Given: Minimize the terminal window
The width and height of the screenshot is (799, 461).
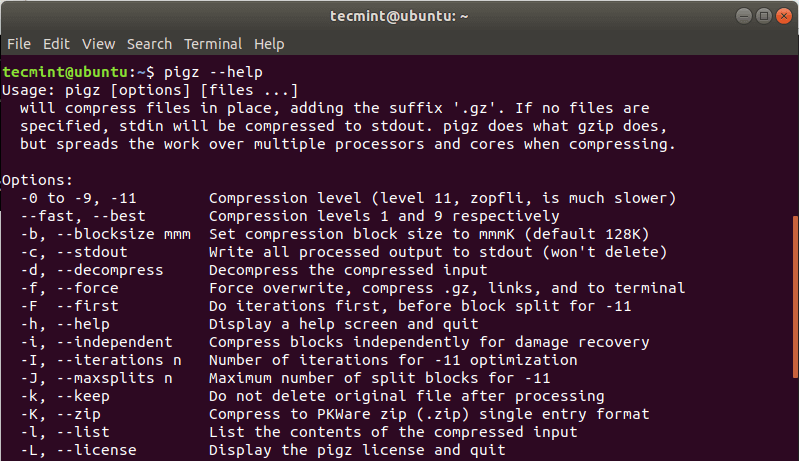Looking at the screenshot, I should point(743,16).
